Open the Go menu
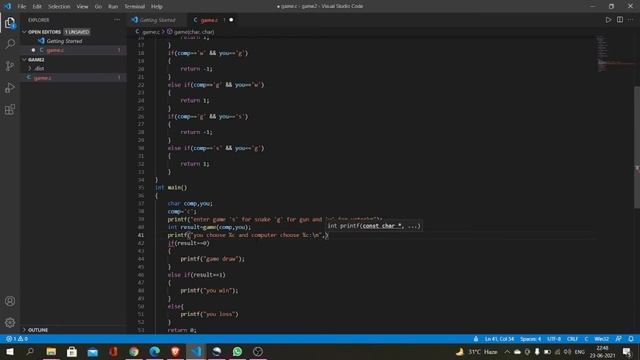This screenshot has width=640, height=360. [x=98, y=7]
